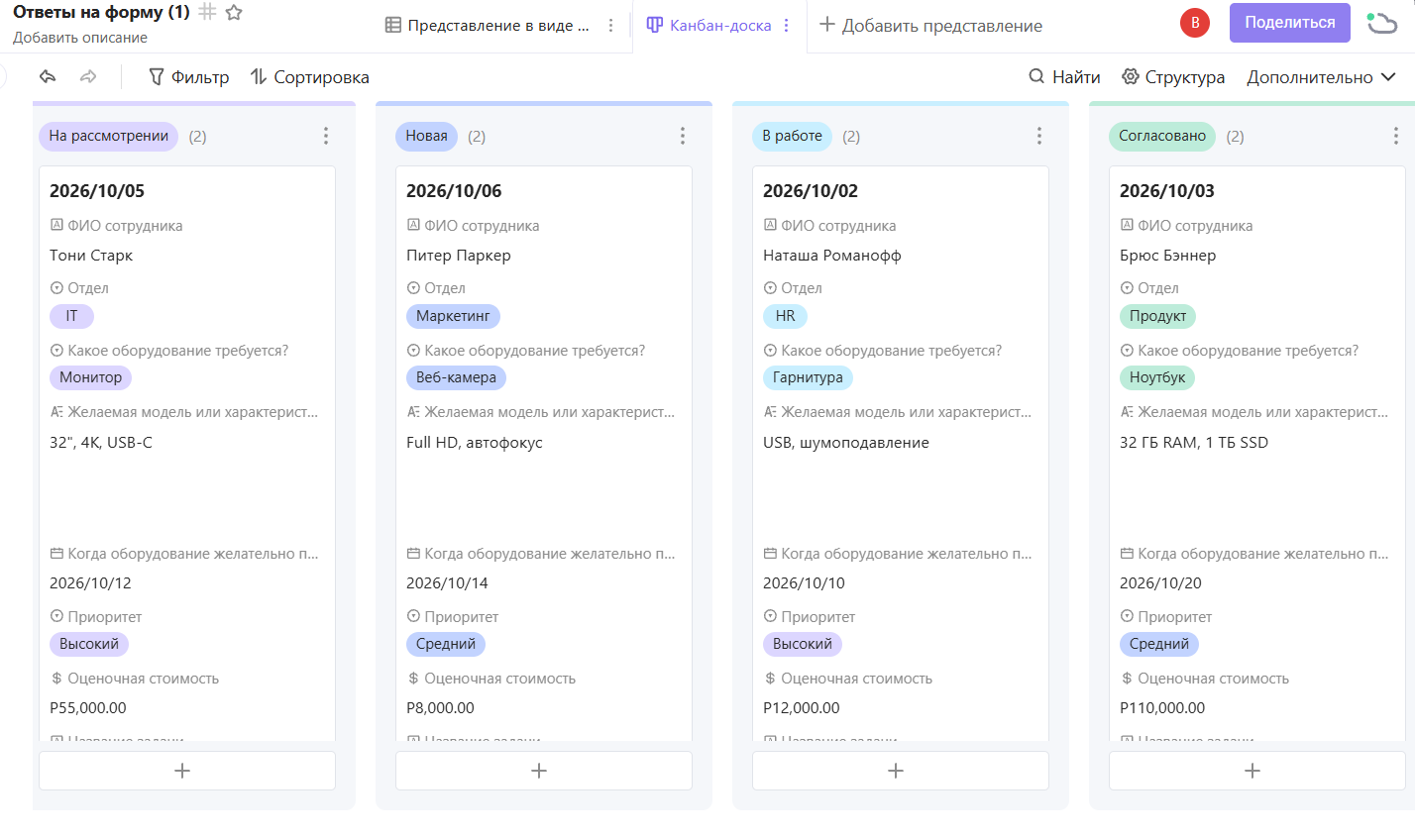The width and height of the screenshot is (1415, 840).
Task: Open the 2026/10/03 card of Брюс Бэннер
Action: 1257,454
